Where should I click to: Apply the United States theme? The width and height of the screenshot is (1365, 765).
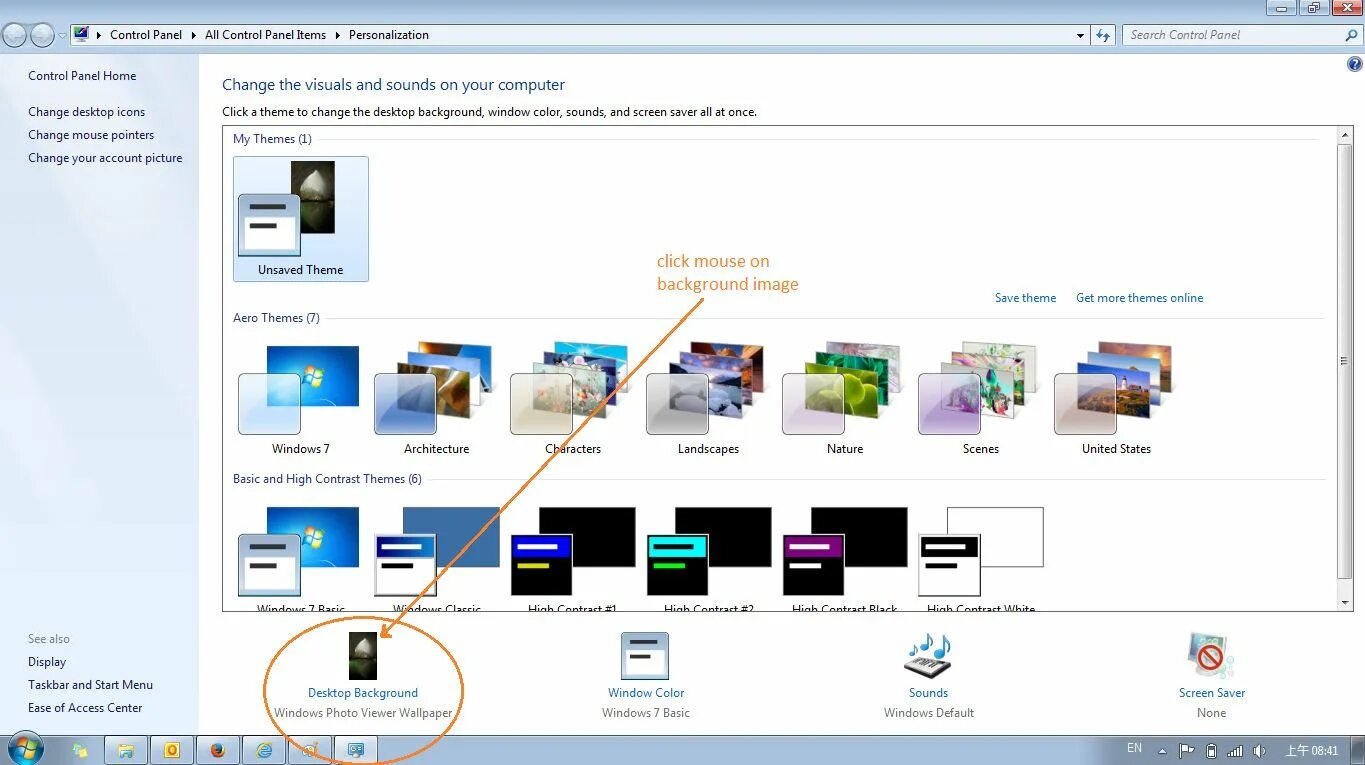(1116, 398)
